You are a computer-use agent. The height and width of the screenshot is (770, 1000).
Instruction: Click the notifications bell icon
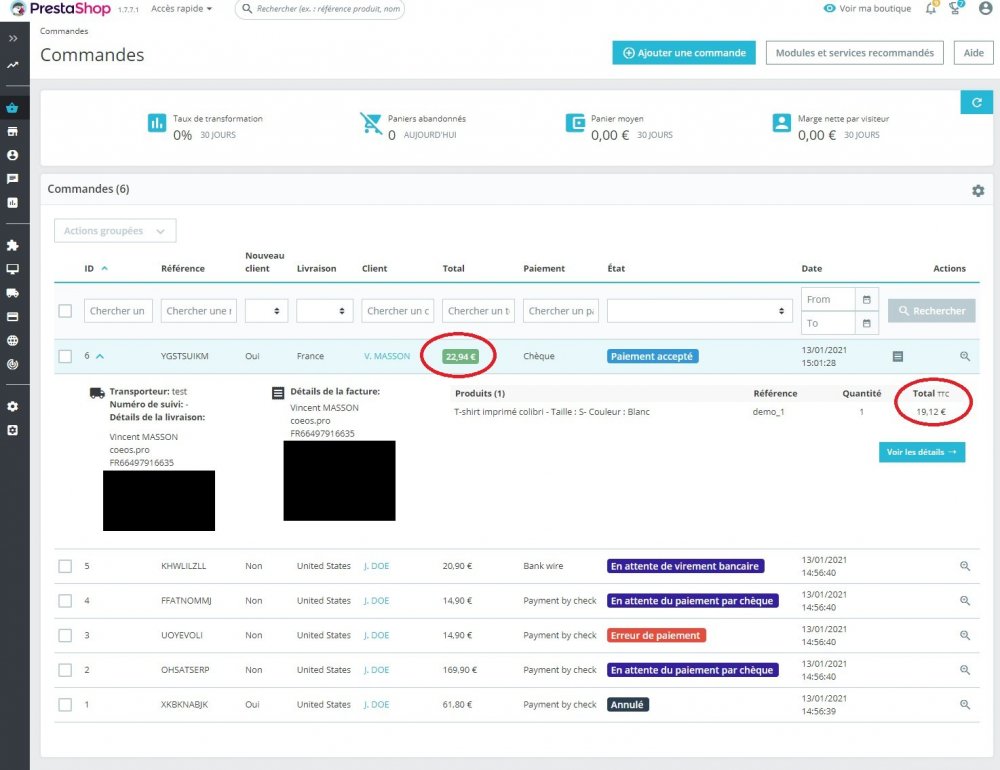[931, 8]
